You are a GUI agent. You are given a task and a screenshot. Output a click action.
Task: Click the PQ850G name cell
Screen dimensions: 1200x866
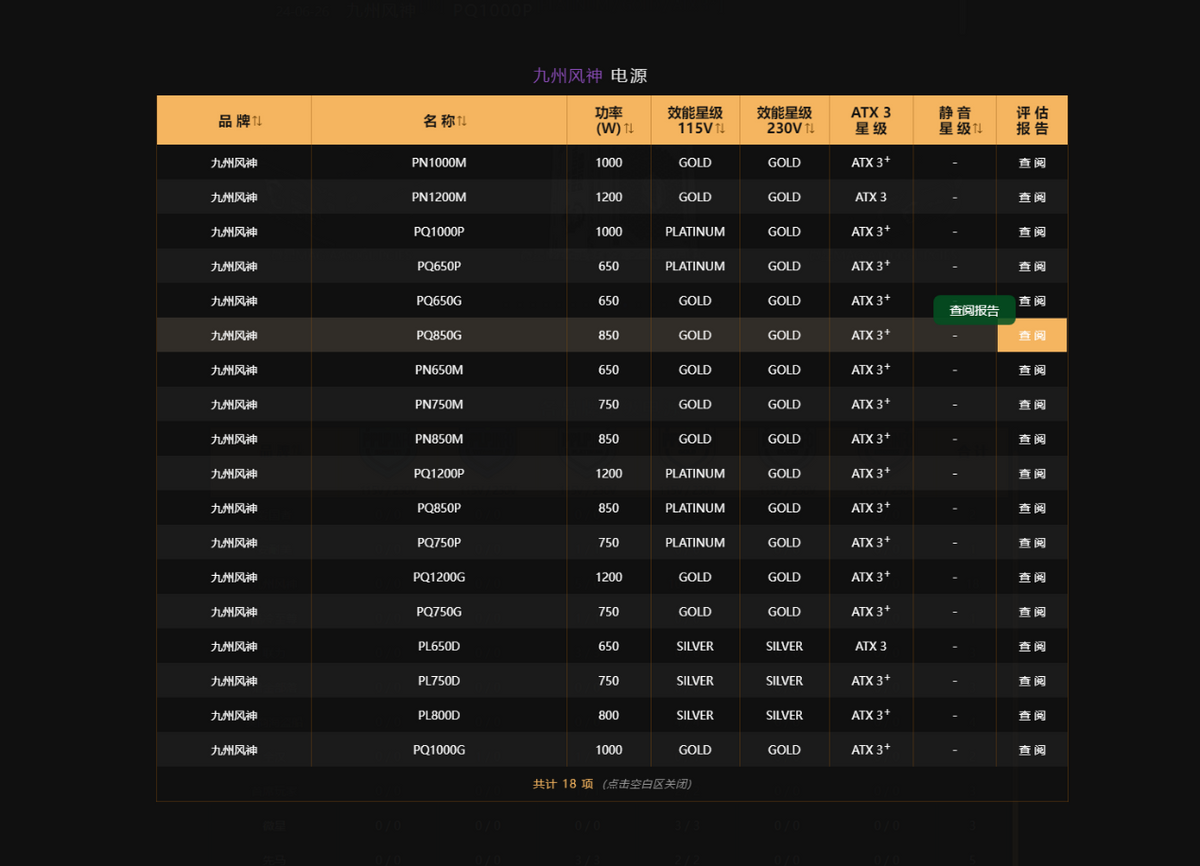pyautogui.click(x=439, y=335)
